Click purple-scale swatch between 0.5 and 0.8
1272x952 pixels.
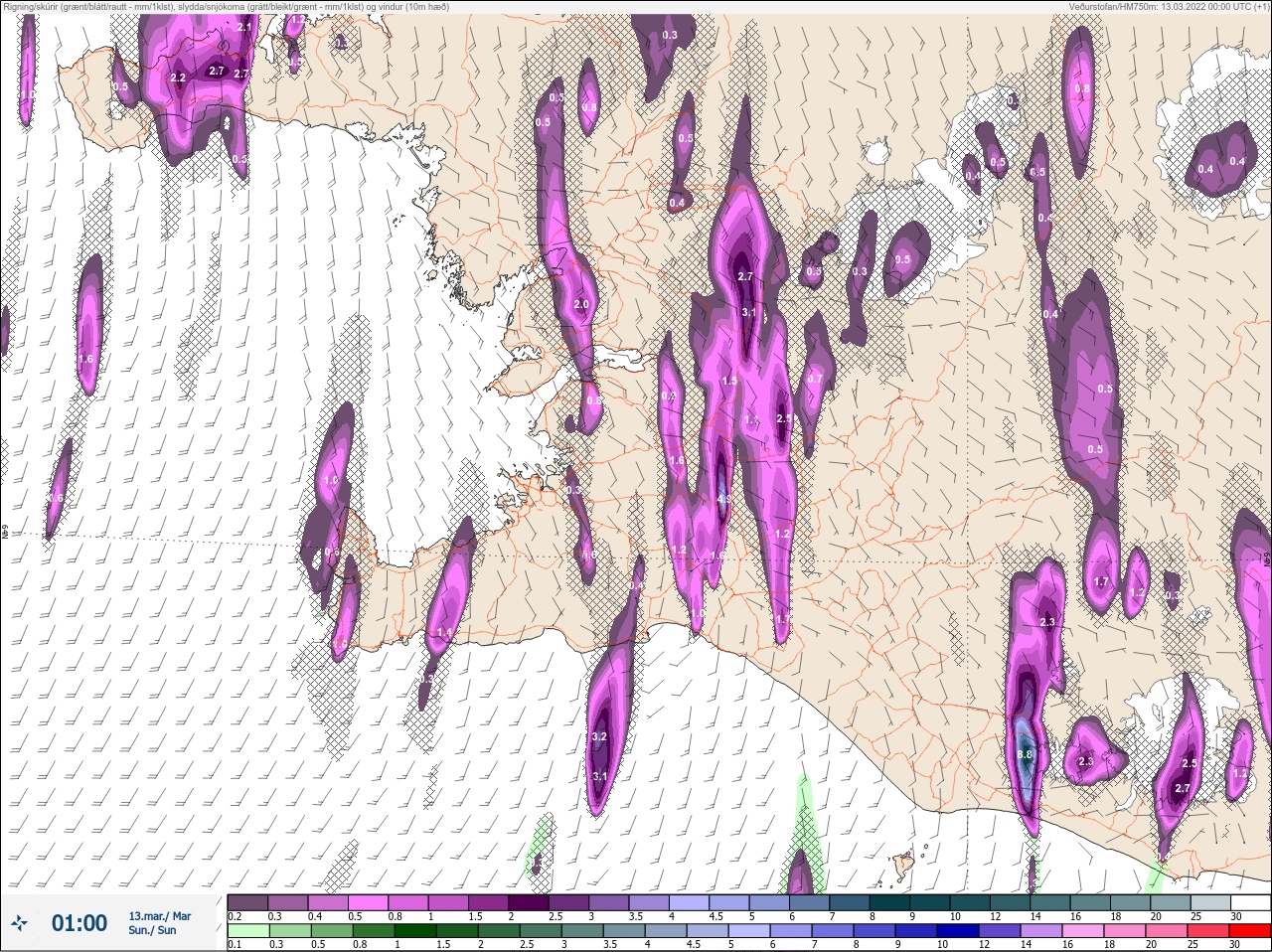click(369, 902)
